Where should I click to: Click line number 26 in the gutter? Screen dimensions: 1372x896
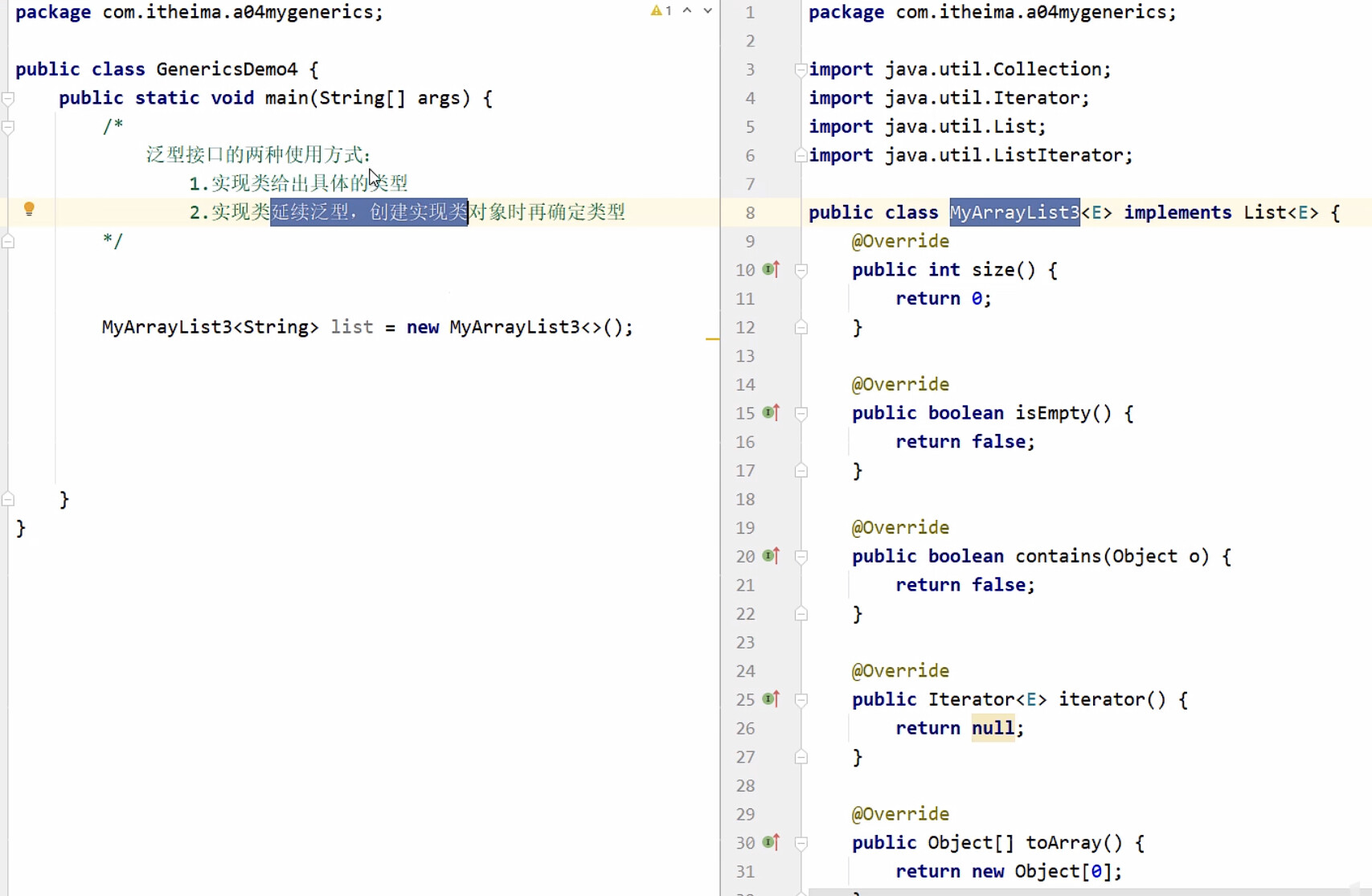click(745, 728)
